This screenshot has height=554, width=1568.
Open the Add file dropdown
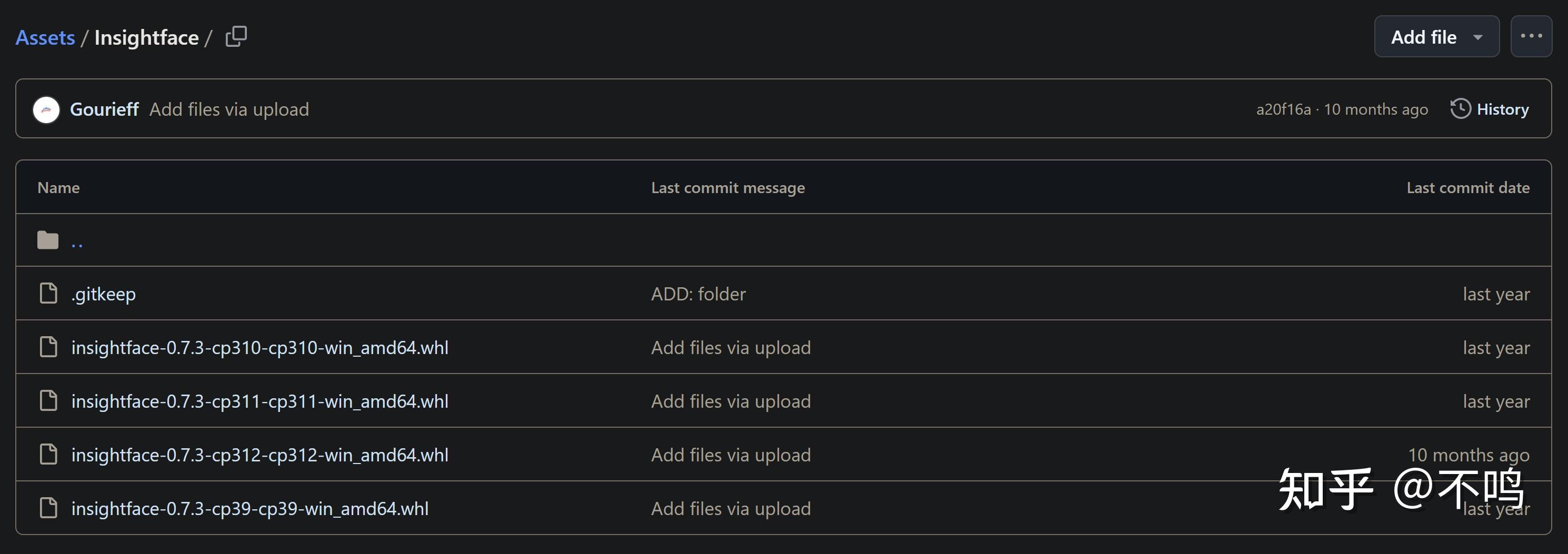[x=1436, y=37]
